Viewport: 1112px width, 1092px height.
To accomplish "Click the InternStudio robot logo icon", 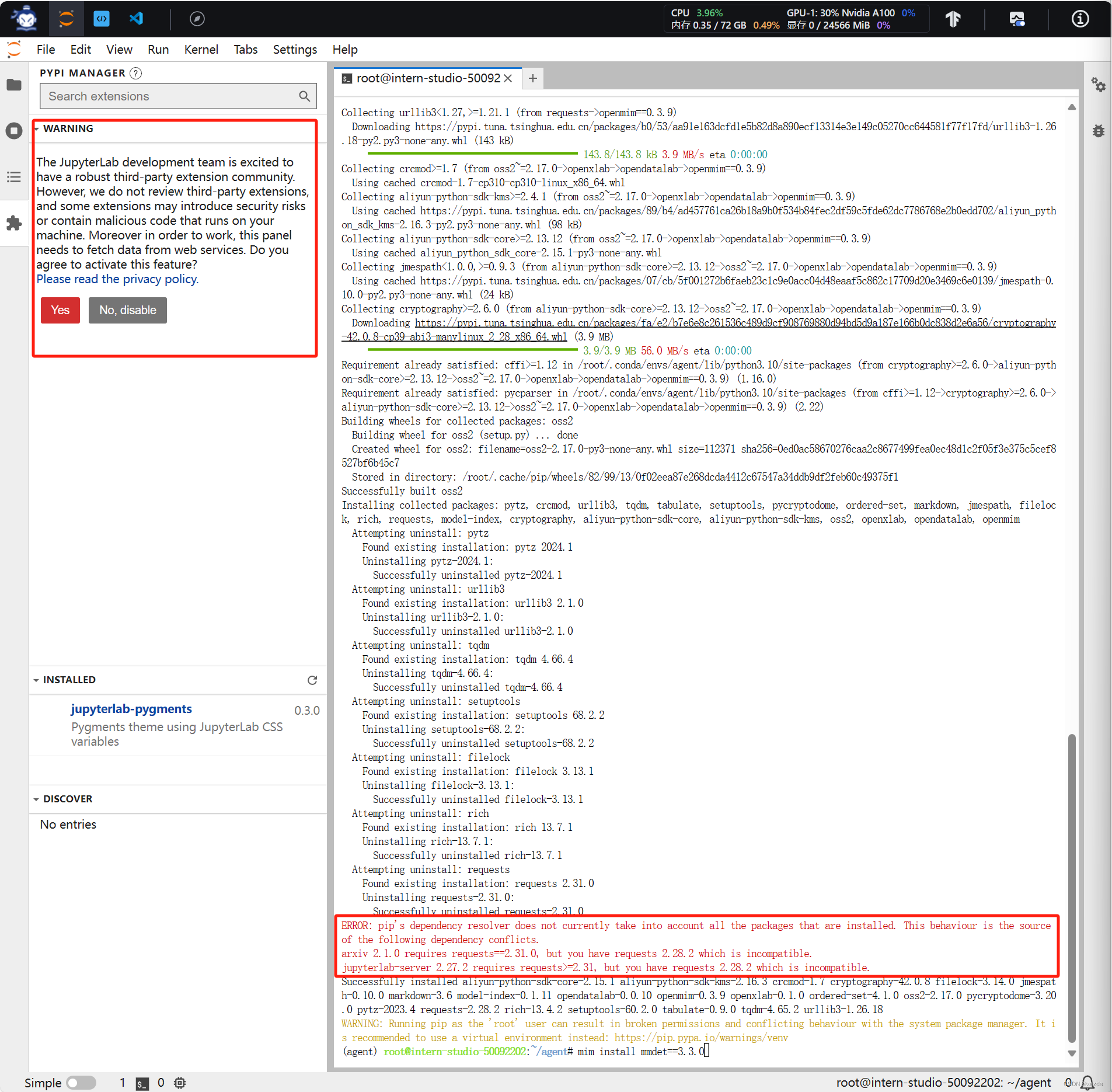I will [25, 19].
